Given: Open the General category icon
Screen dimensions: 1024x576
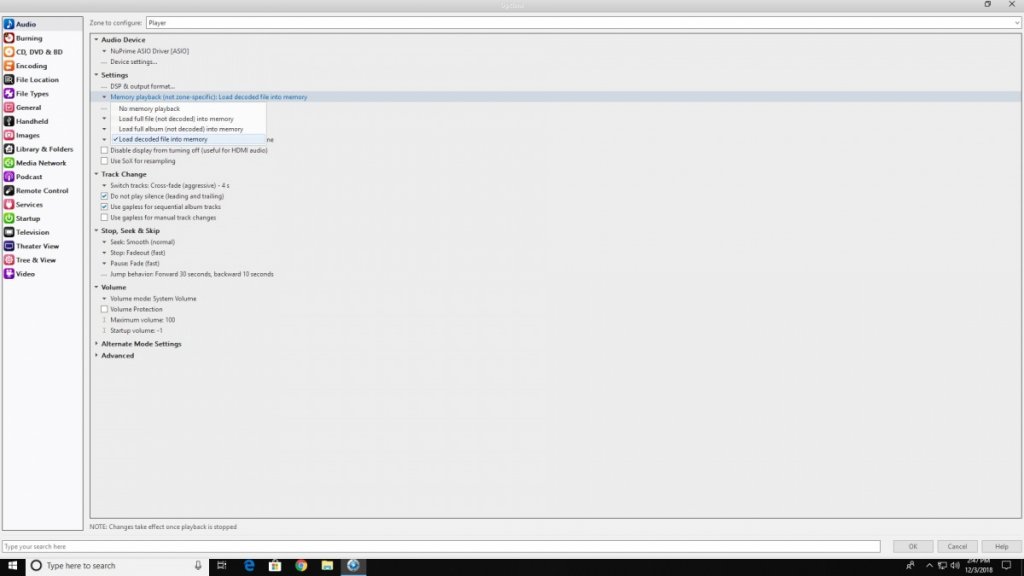Looking at the screenshot, I should 9,107.
